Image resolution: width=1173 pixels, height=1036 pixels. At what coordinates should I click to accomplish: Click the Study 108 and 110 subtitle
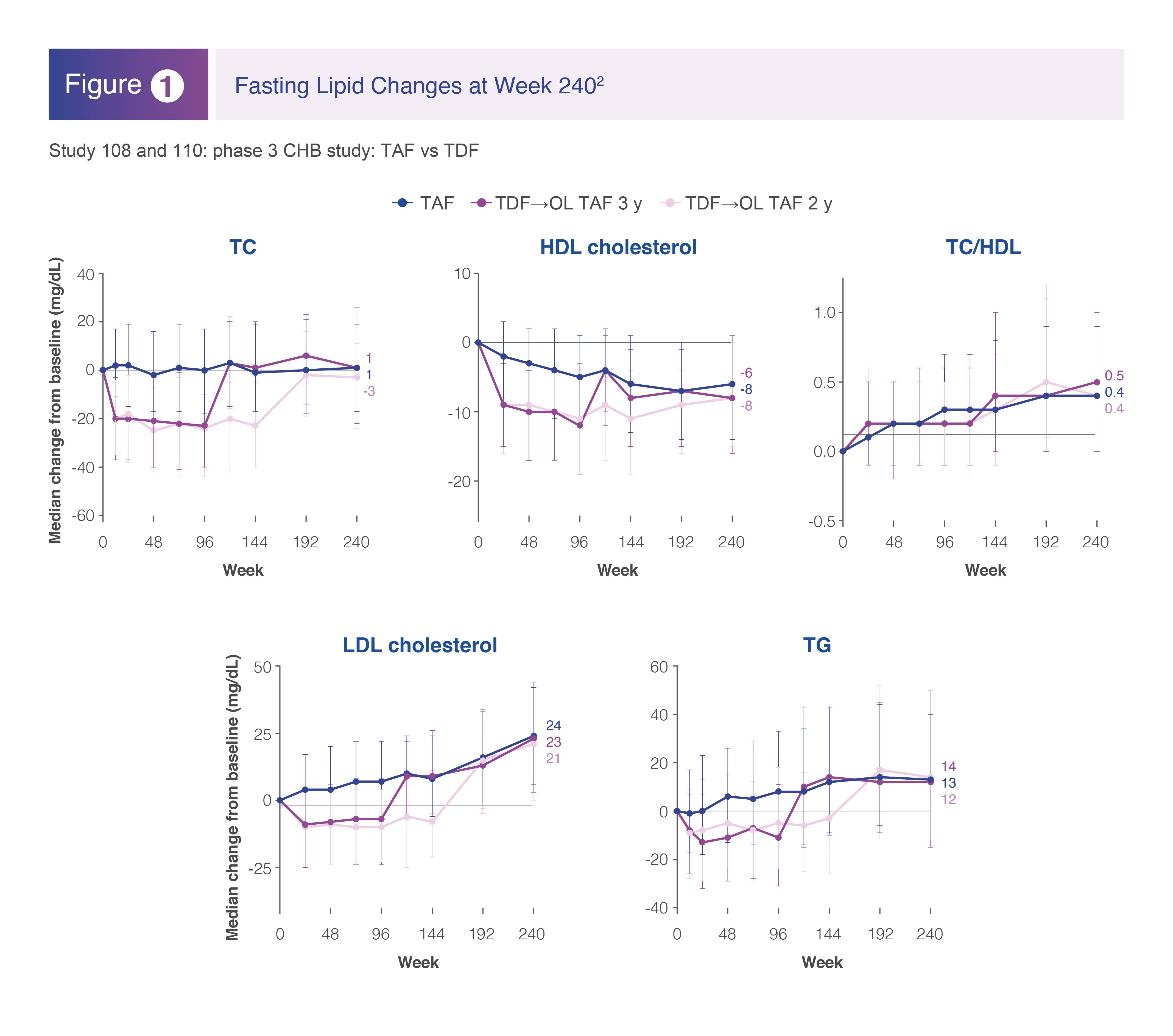[263, 151]
